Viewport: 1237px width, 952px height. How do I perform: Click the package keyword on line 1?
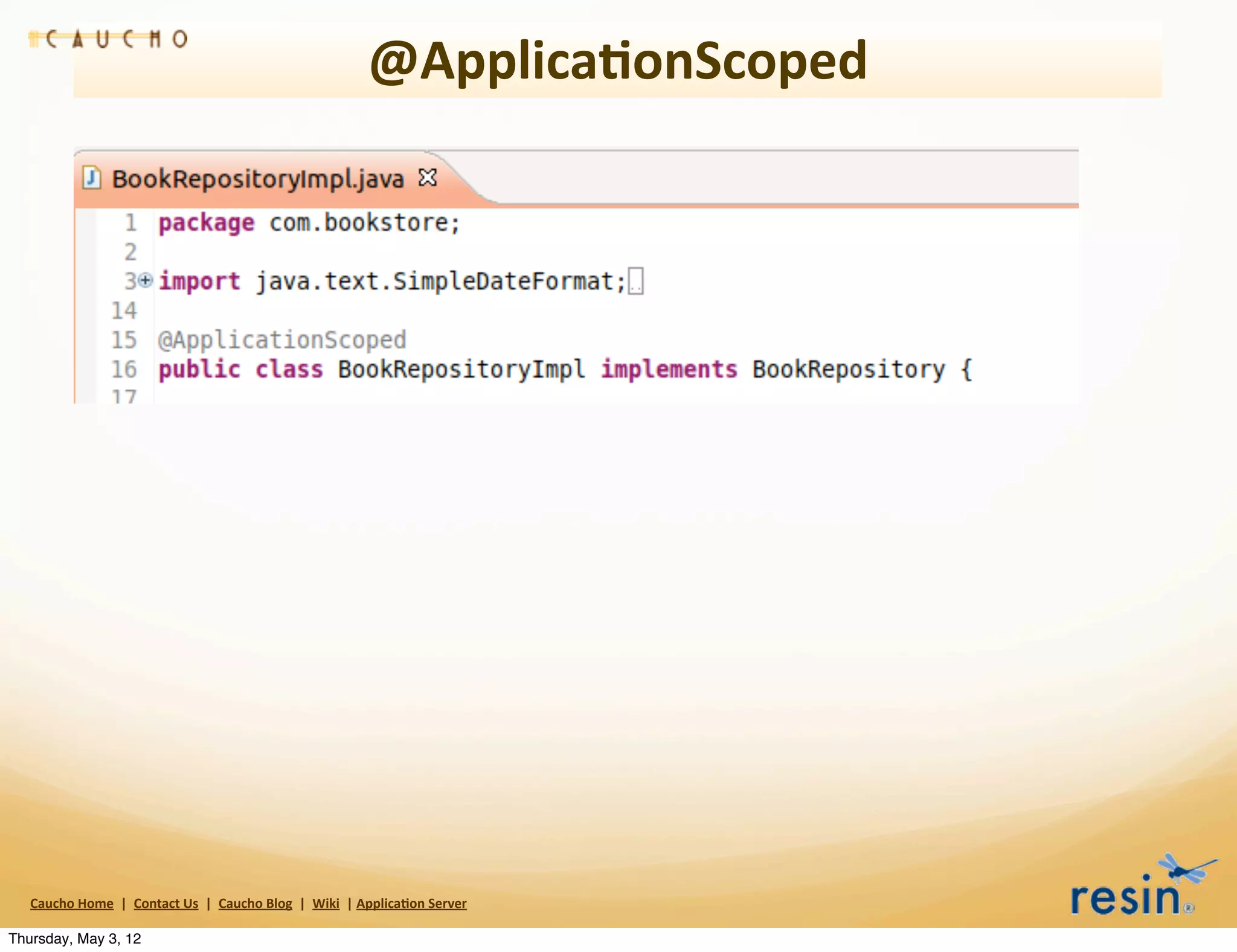(x=207, y=223)
